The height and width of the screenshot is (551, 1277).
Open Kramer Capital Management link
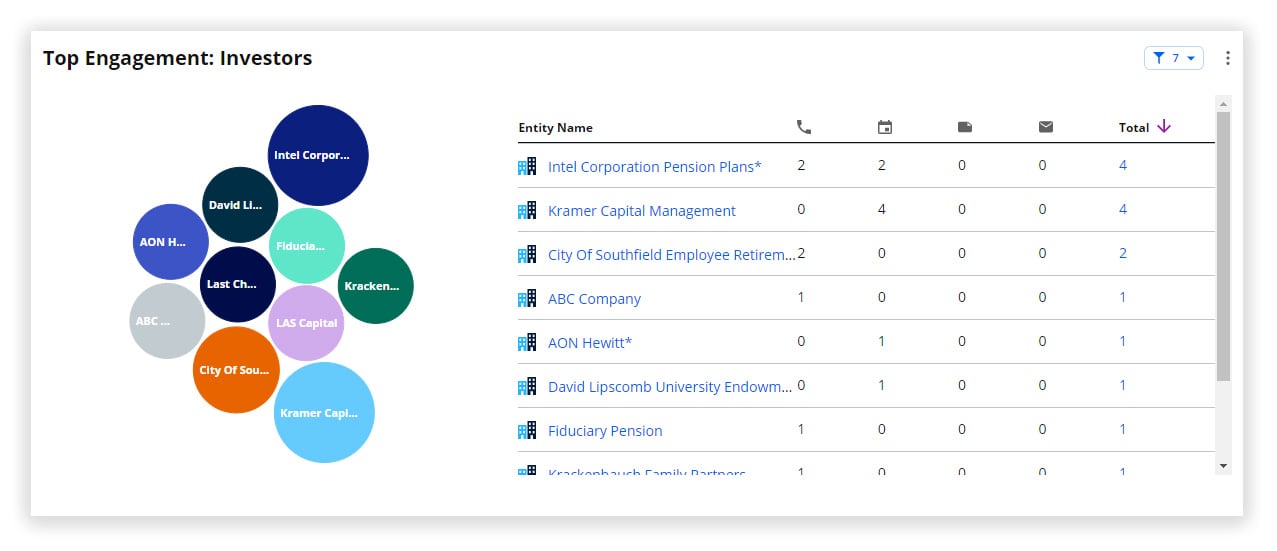(642, 211)
